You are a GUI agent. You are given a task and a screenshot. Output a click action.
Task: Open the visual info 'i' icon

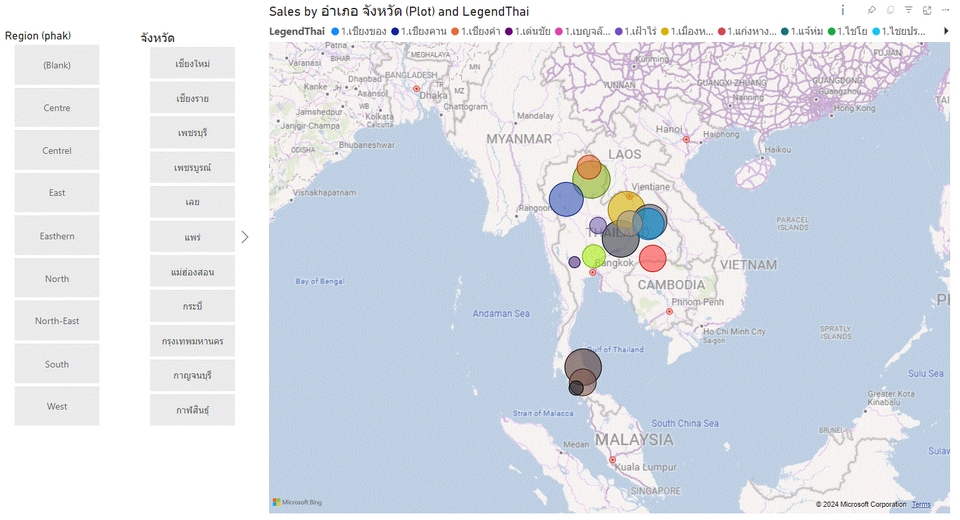(842, 10)
